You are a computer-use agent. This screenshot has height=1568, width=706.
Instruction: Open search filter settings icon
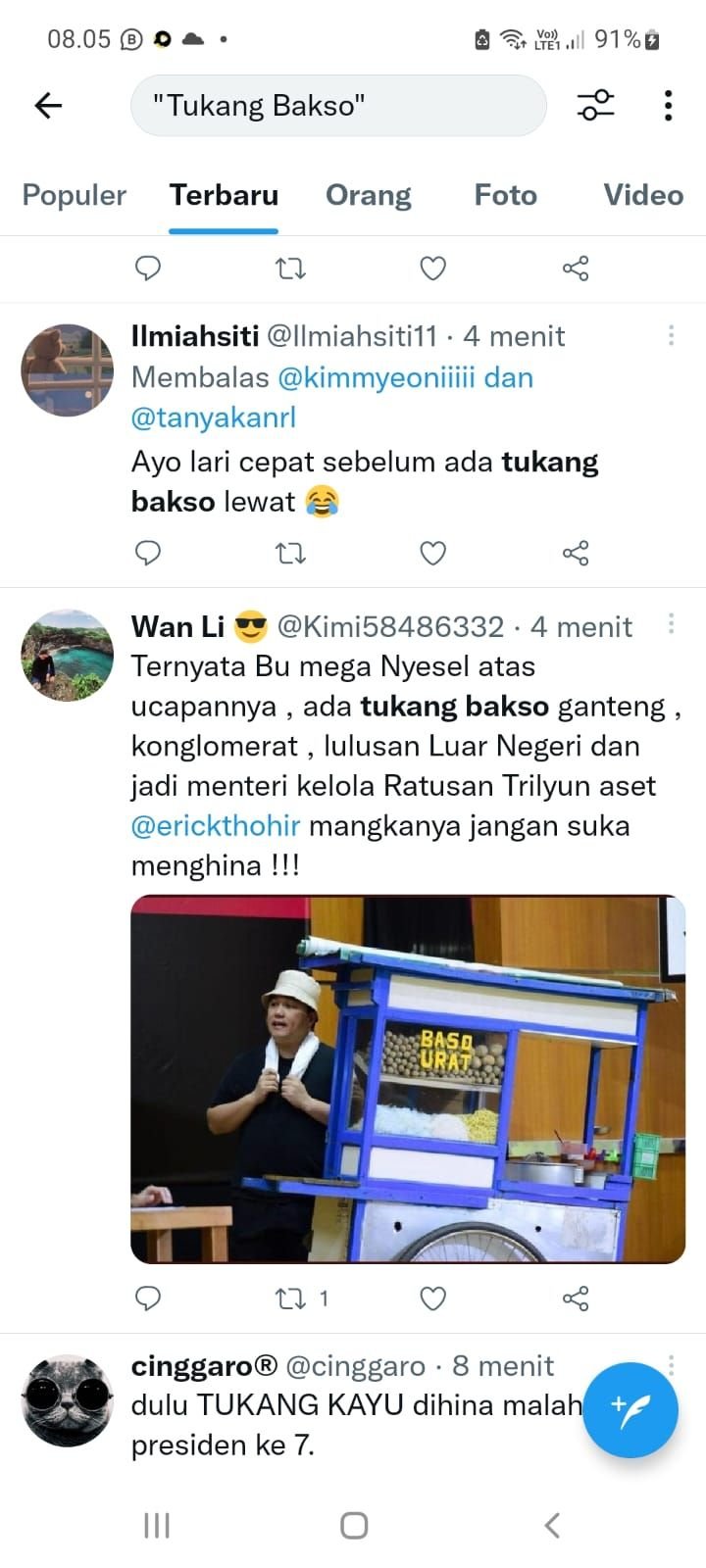click(x=595, y=105)
